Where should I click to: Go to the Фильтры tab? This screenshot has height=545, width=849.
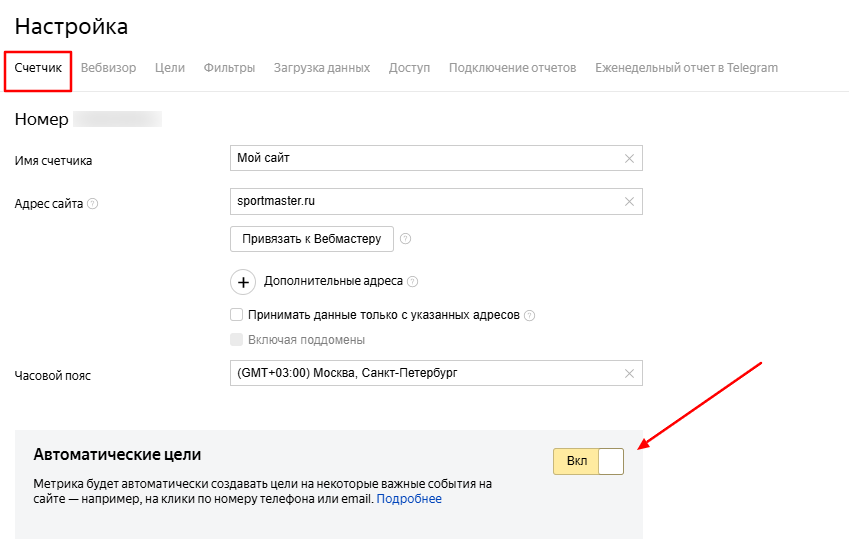tap(229, 68)
